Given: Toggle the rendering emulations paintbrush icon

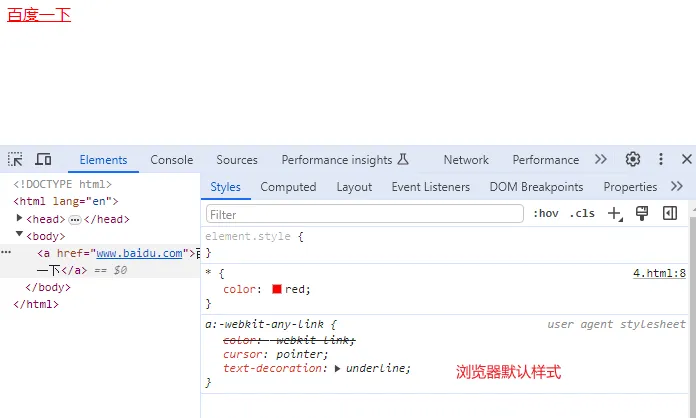Looking at the screenshot, I should 643,213.
